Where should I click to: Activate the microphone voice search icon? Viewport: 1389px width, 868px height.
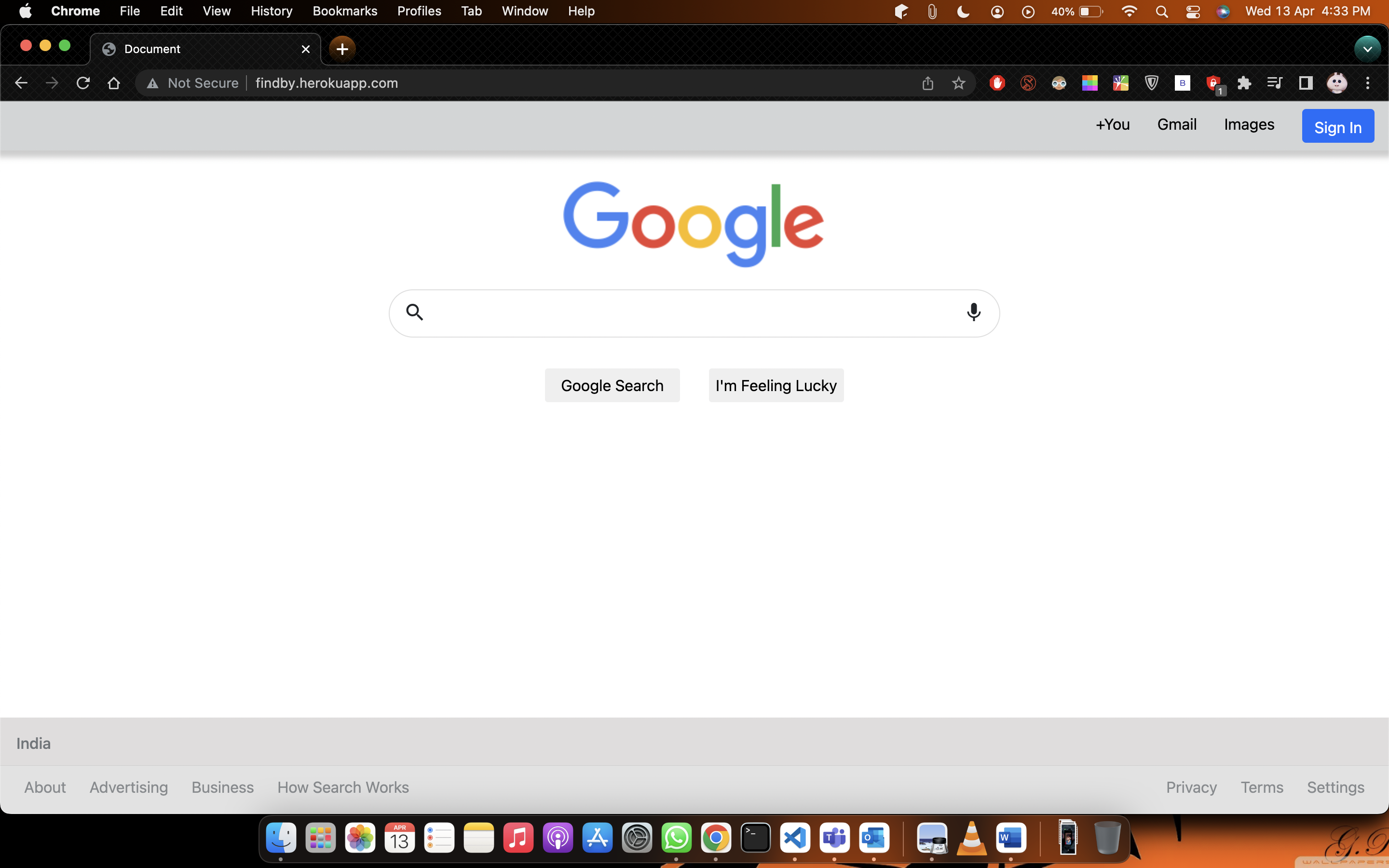pyautogui.click(x=973, y=312)
